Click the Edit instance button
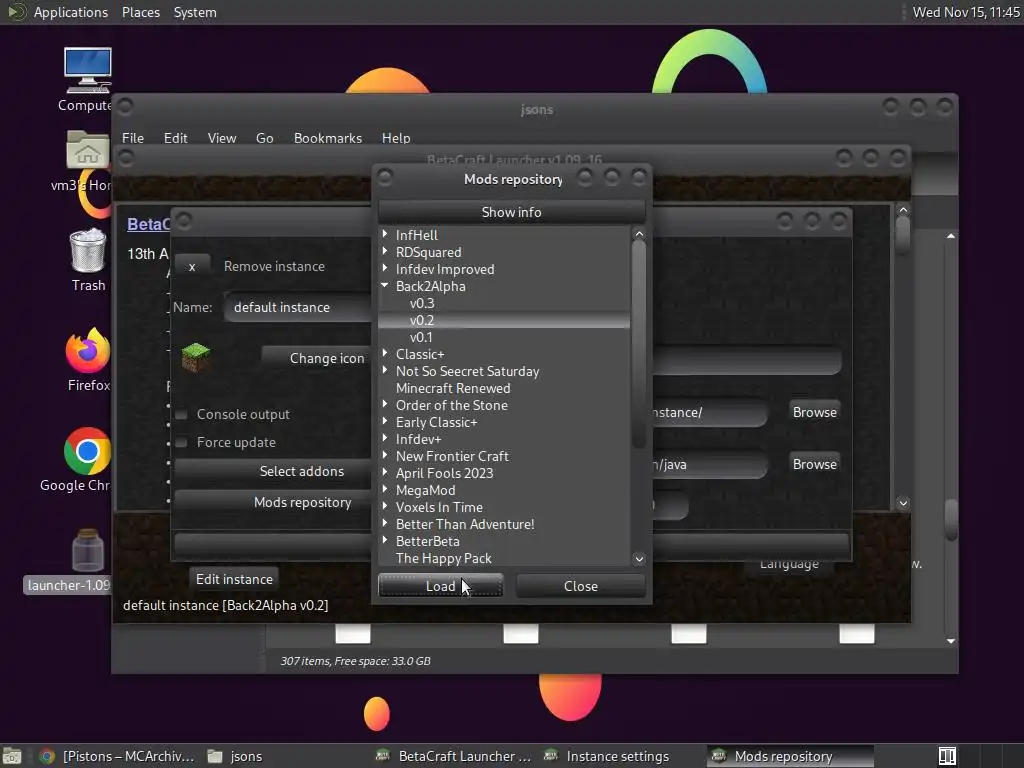This screenshot has width=1024, height=768. pos(234,579)
